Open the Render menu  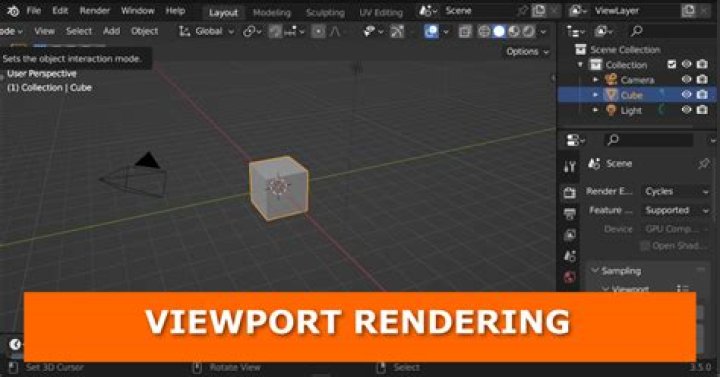pyautogui.click(x=95, y=11)
